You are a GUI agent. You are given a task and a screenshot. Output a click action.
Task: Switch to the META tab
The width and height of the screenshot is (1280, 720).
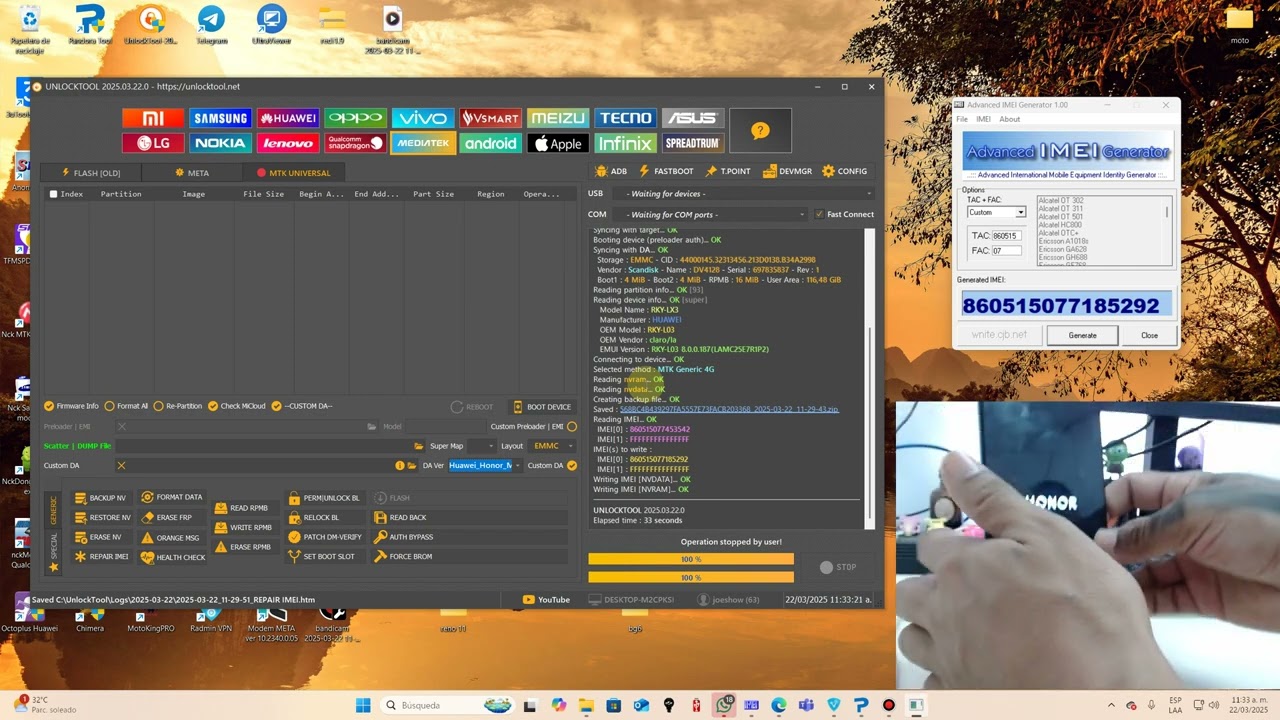[x=191, y=173]
